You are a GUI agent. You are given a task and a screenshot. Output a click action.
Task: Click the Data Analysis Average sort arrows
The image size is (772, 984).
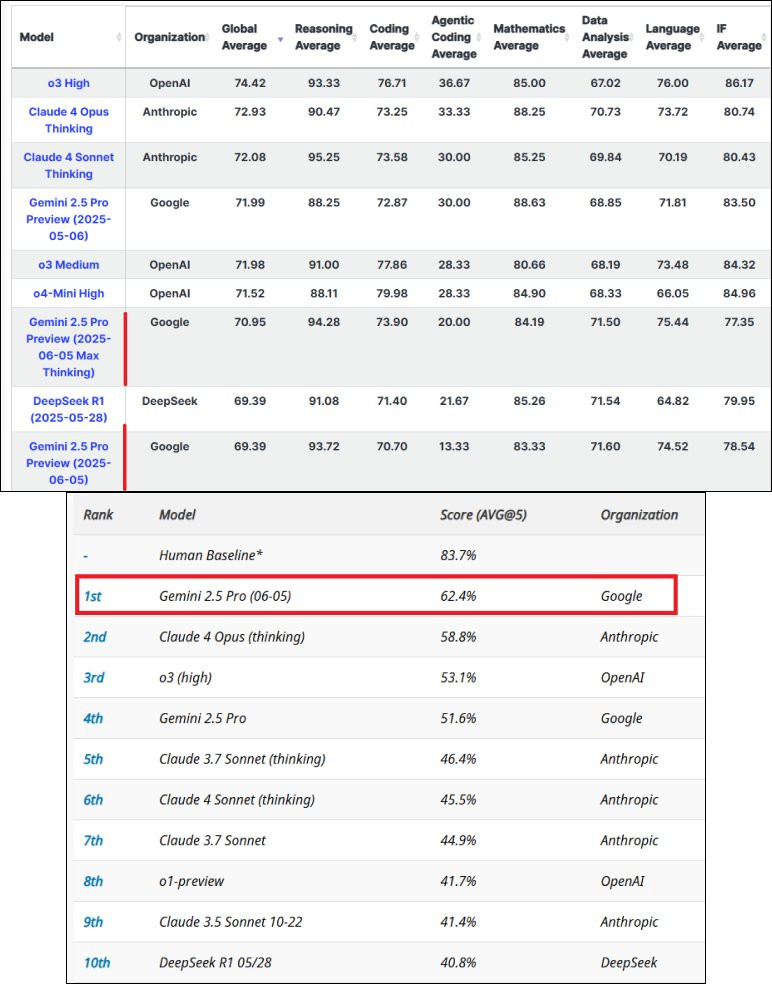631,38
